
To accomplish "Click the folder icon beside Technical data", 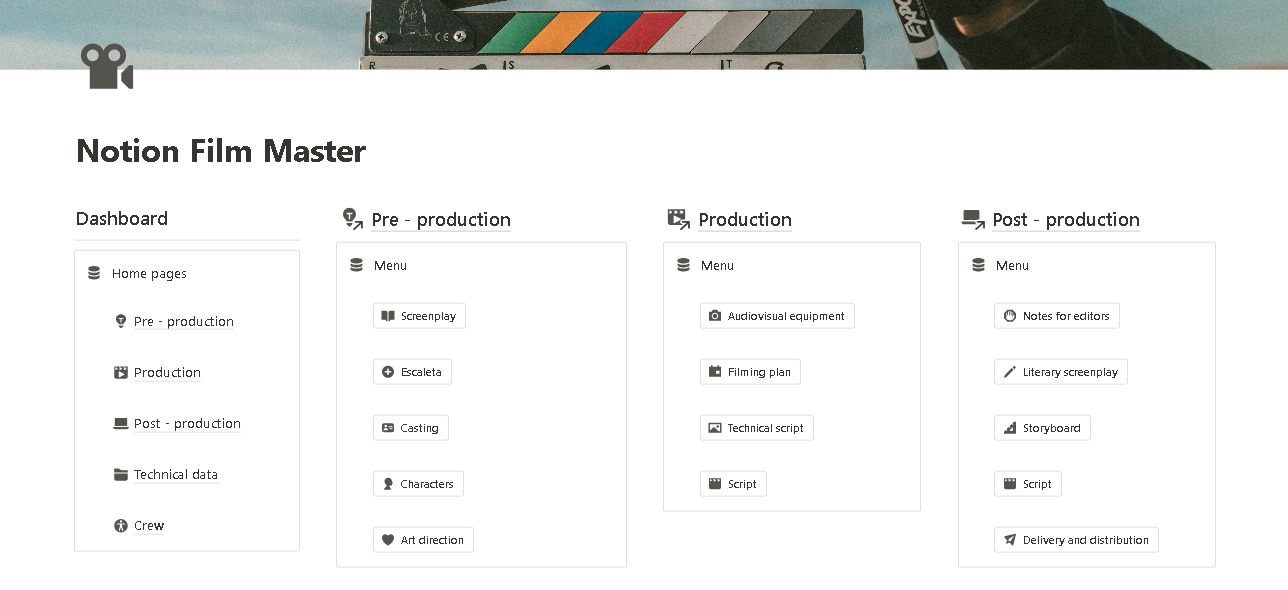I will 121,475.
